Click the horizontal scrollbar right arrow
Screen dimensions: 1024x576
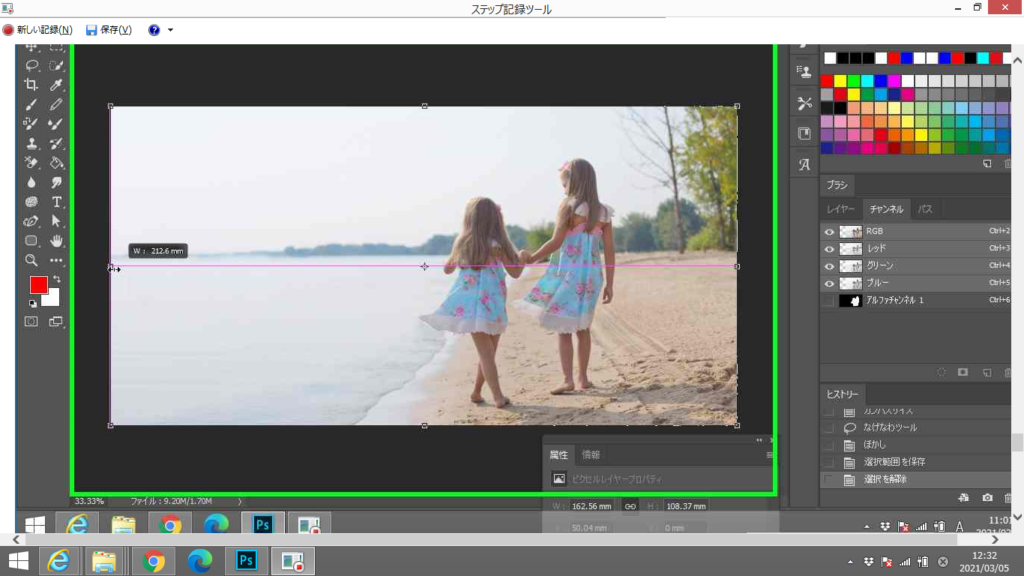pos(995,540)
